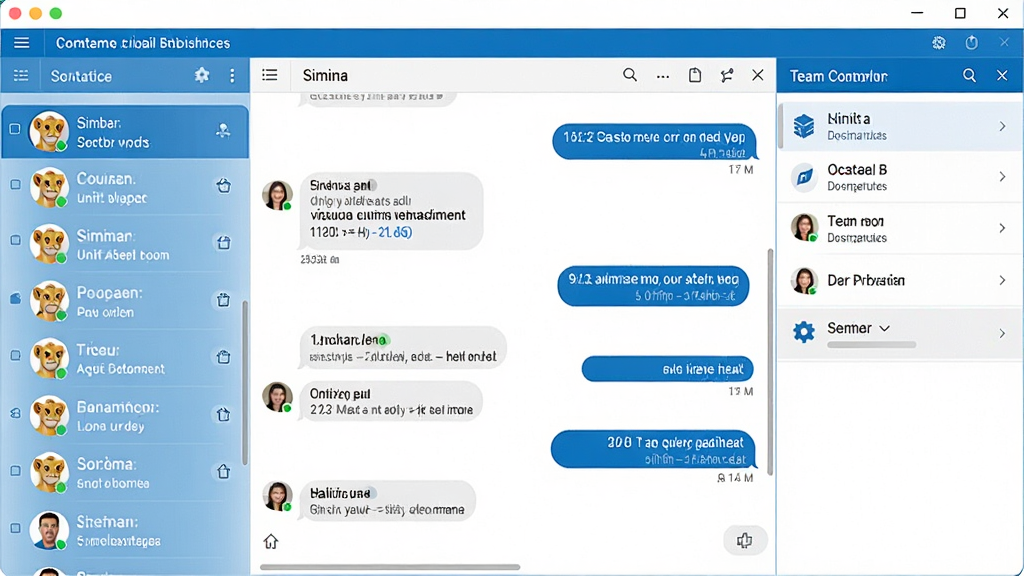The image size is (1024, 576).
Task: Search within the Simina conversation
Action: pyautogui.click(x=630, y=75)
